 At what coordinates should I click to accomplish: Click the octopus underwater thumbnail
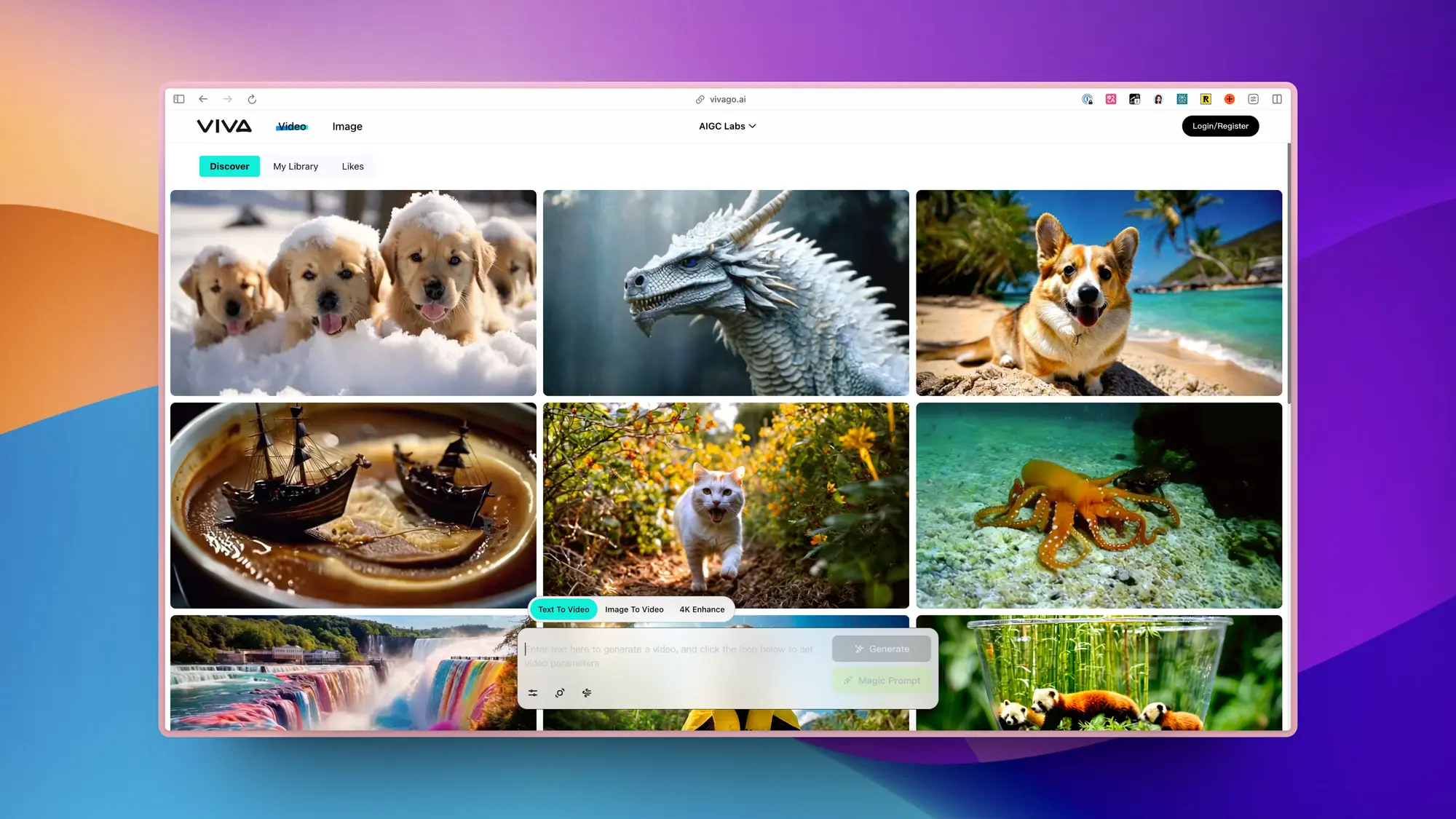tap(1099, 505)
